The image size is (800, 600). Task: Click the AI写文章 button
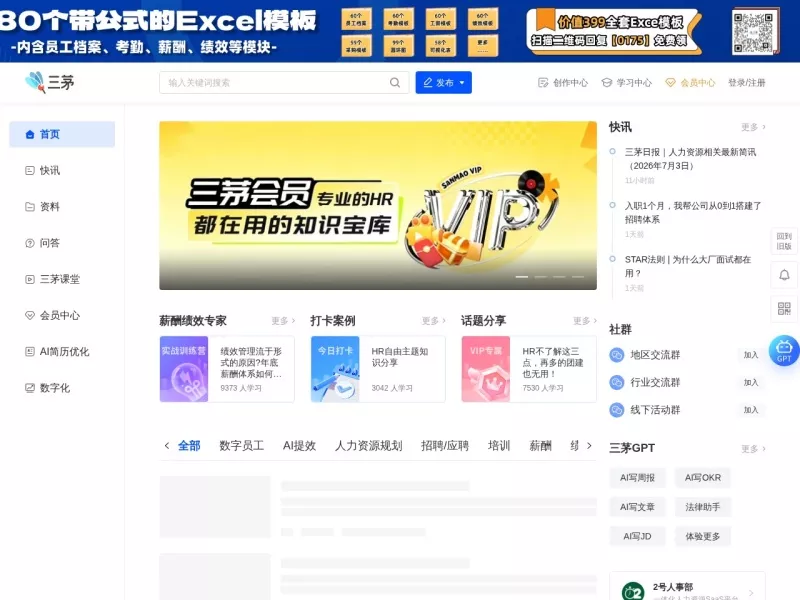[637, 507]
